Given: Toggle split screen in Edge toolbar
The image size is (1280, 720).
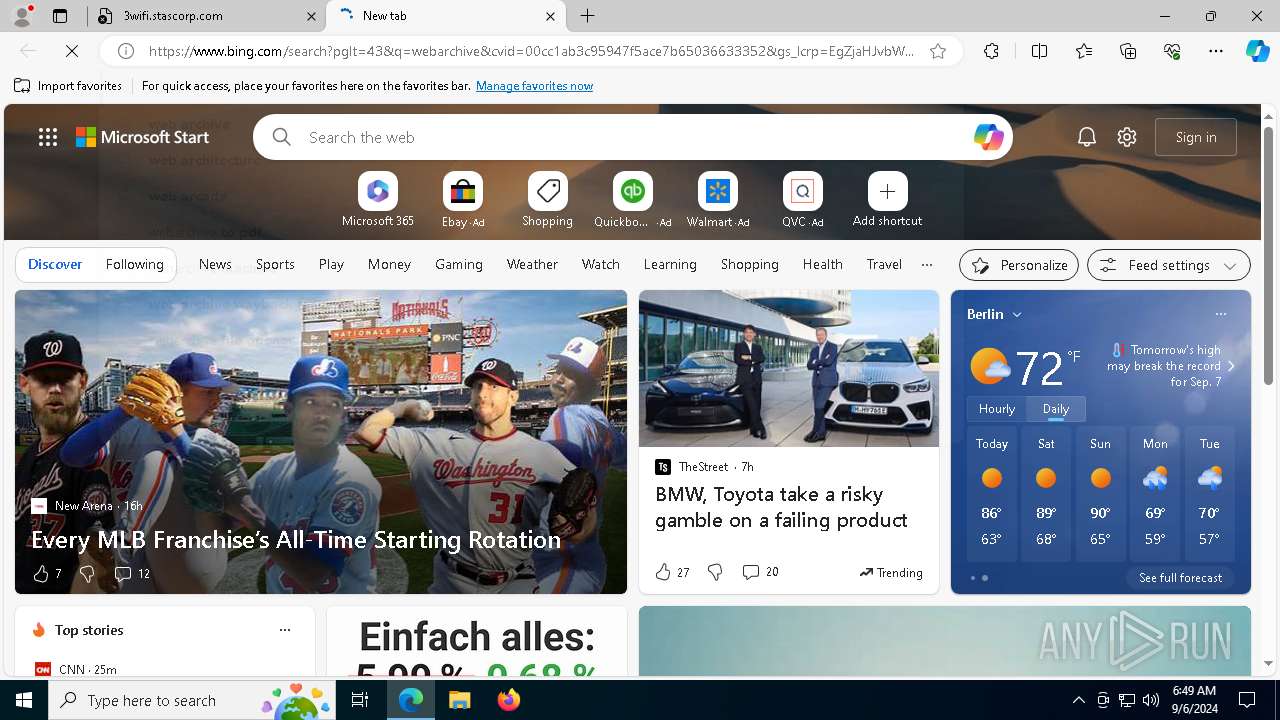Looking at the screenshot, I should point(1039,51).
